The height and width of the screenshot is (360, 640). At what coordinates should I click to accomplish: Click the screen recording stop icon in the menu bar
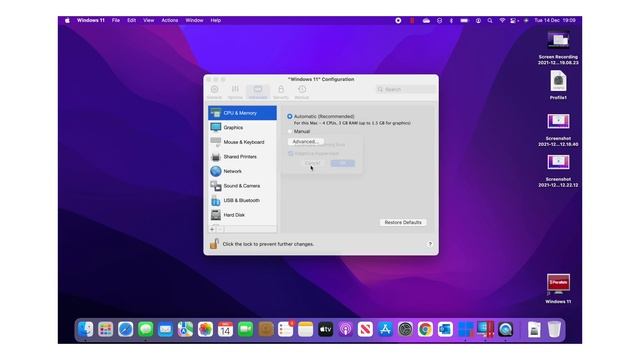click(398, 20)
